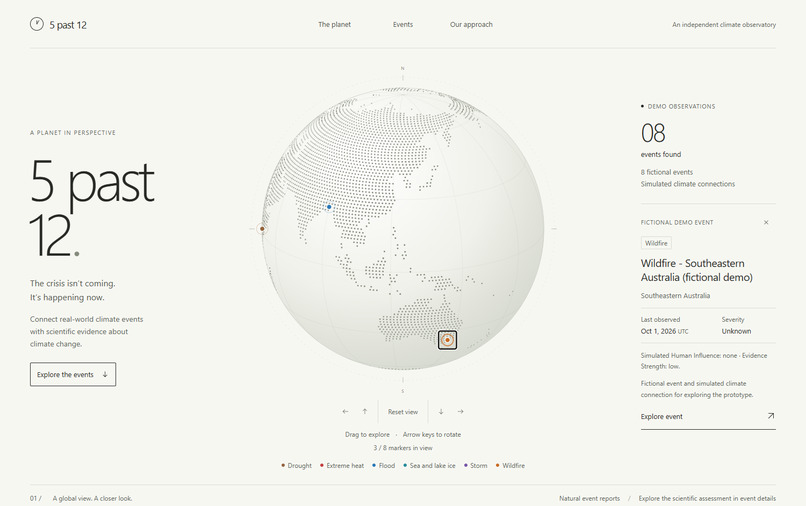The height and width of the screenshot is (506, 806).
Task: Click the 'Arrow keys to rotate' hint text
Action: (x=432, y=435)
